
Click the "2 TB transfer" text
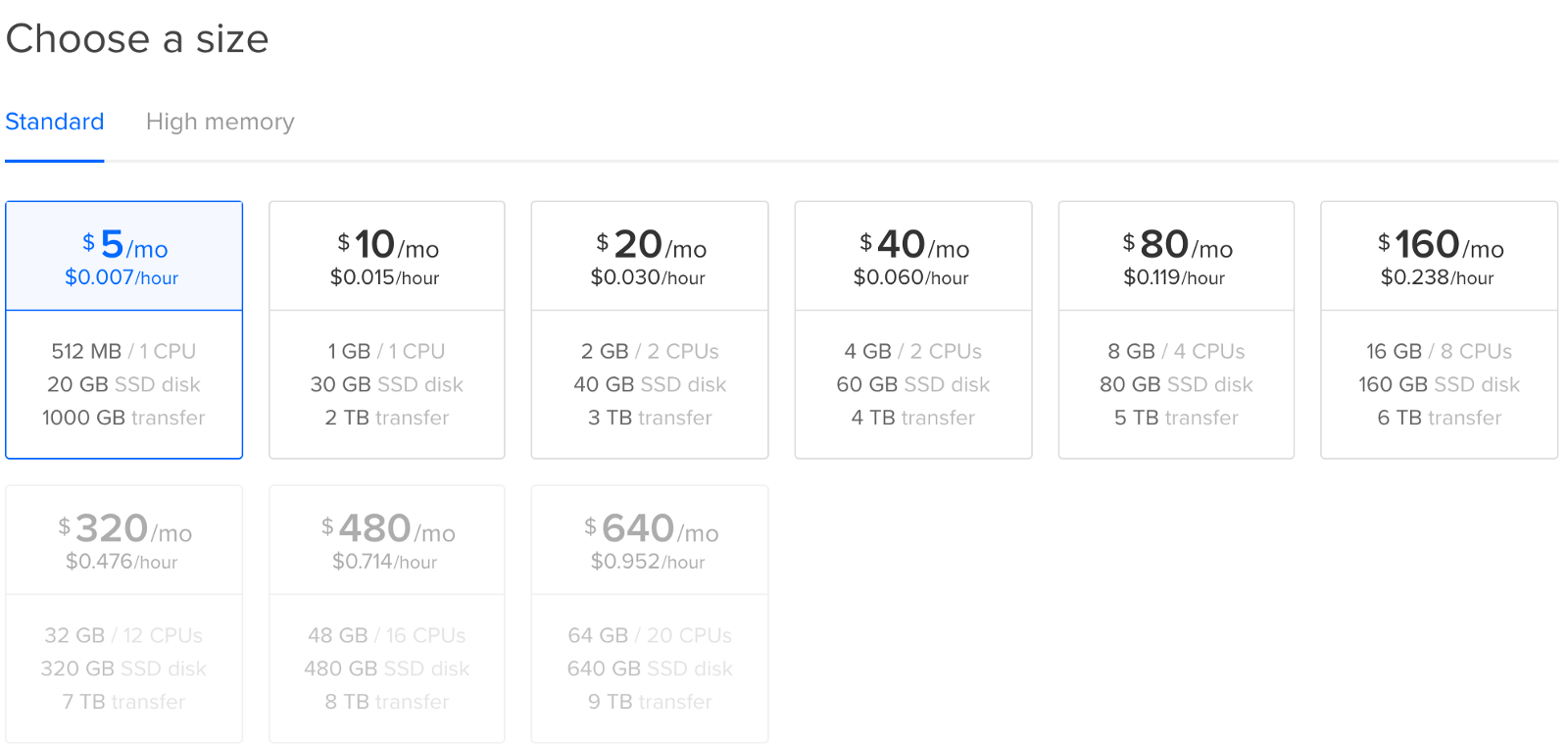(x=387, y=418)
